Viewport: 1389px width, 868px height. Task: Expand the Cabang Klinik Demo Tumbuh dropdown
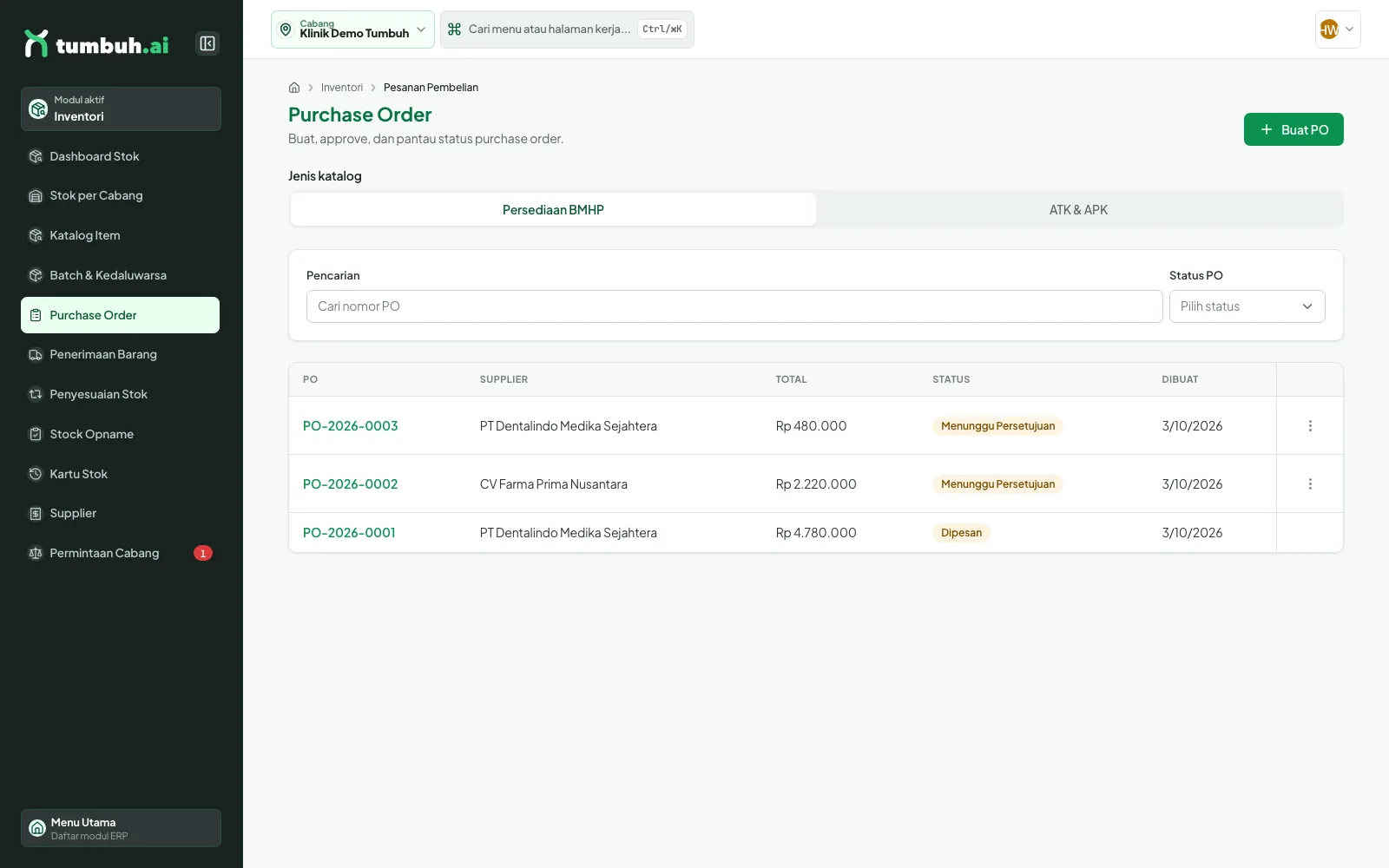(x=352, y=30)
